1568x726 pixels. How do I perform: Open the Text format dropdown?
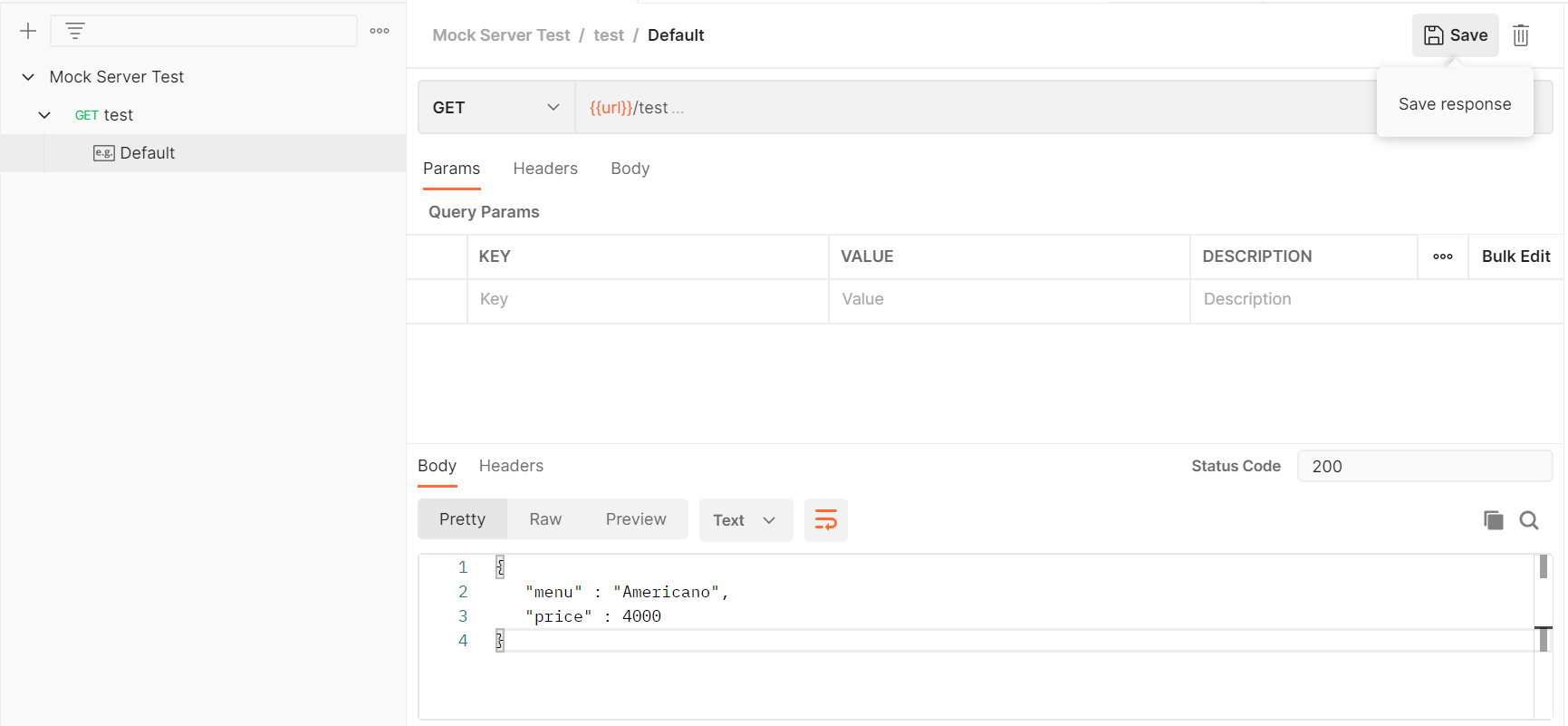tap(746, 520)
